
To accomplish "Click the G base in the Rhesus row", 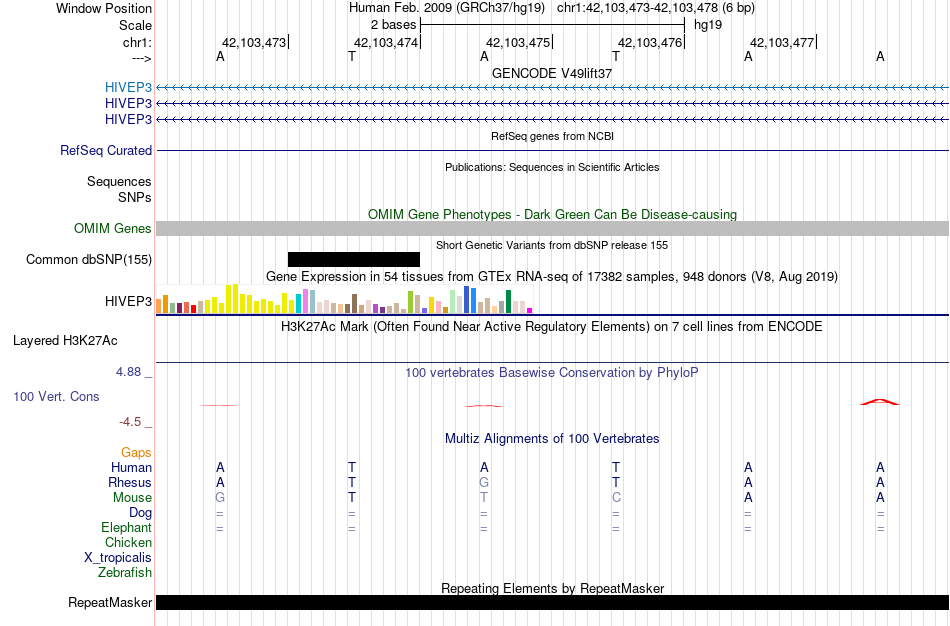I will click(483, 482).
